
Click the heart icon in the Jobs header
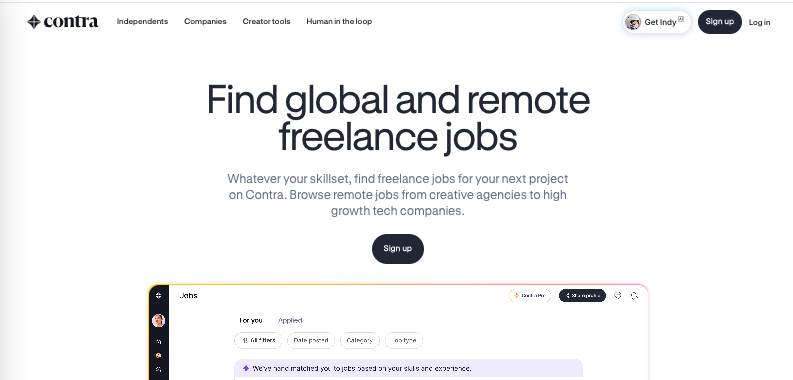pos(618,295)
